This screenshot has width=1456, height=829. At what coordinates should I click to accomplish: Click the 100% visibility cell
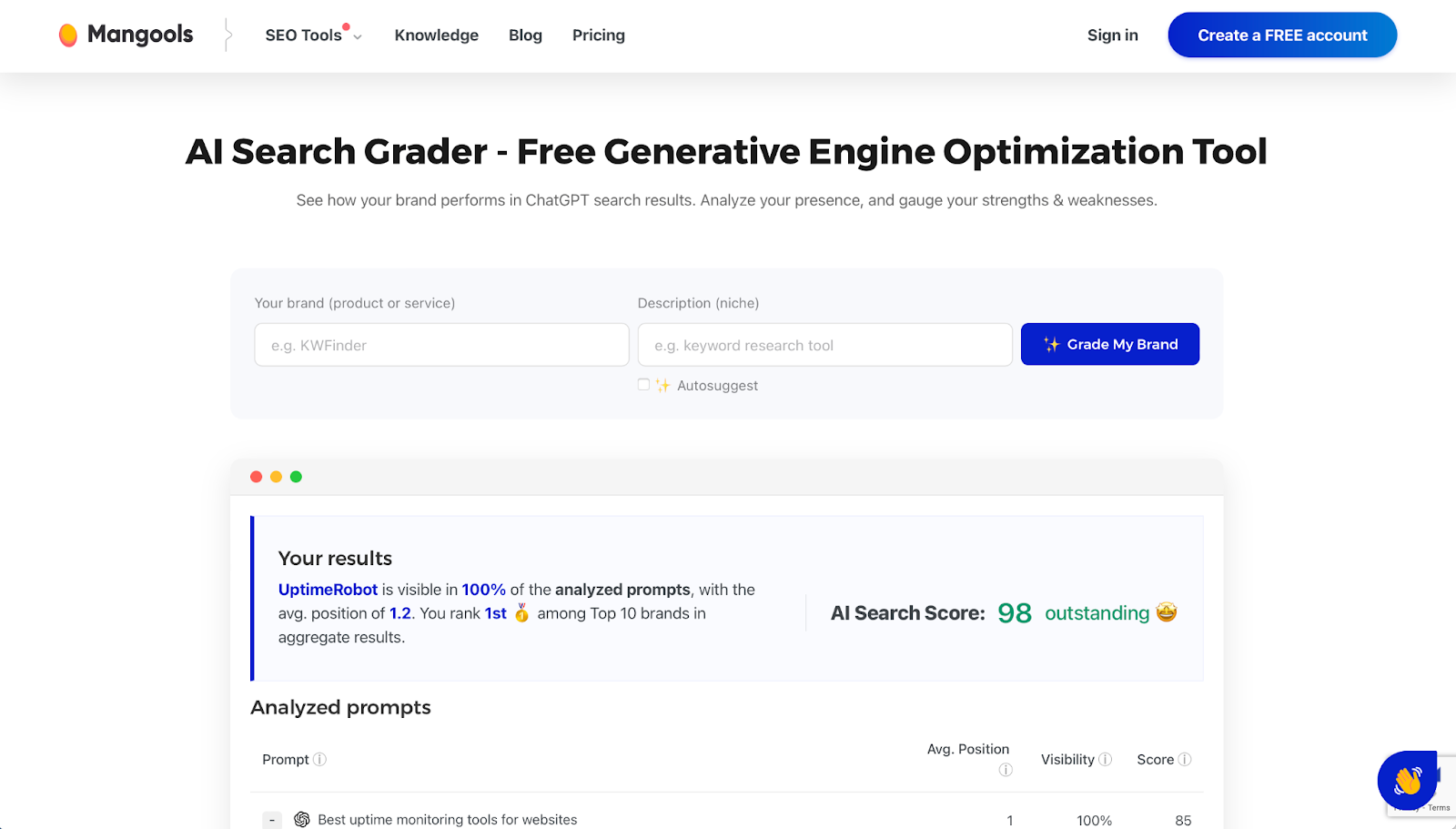pos(1094,821)
